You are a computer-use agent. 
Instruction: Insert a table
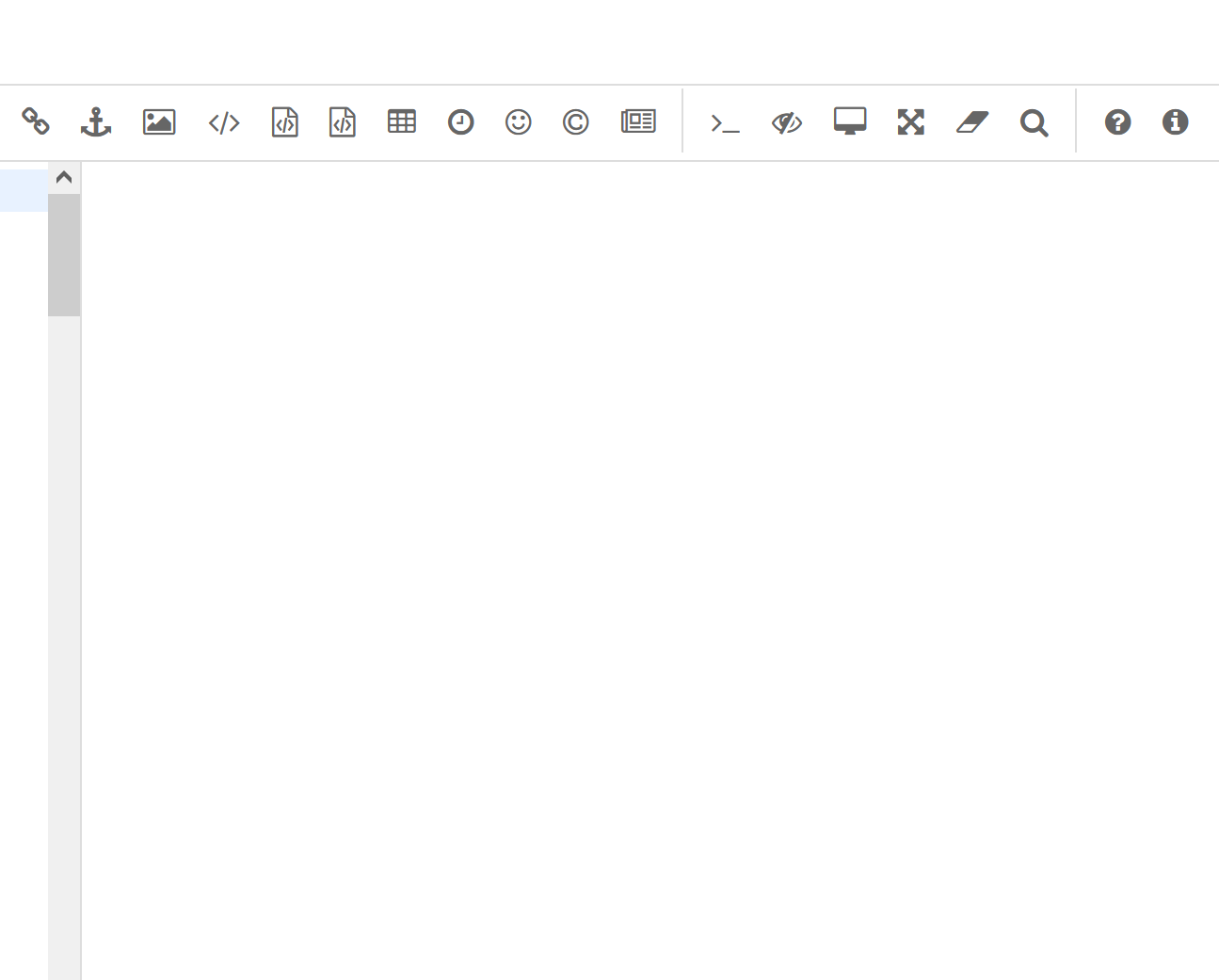click(x=402, y=121)
